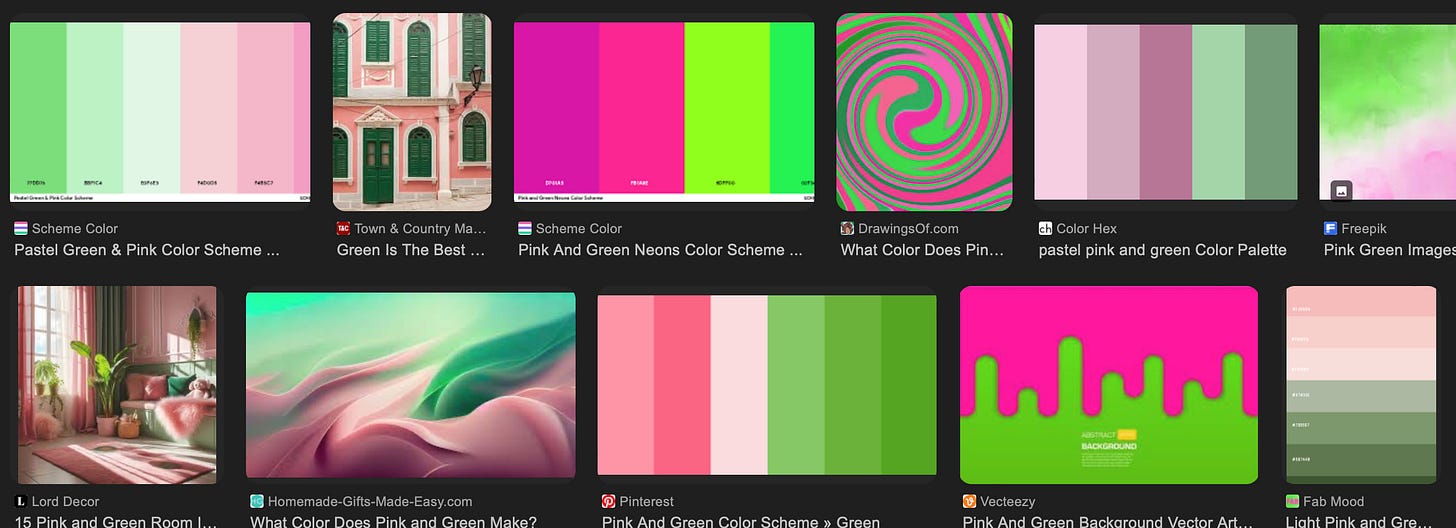Click the Homemade-Gifts-Made-Easy.com favicon
This screenshot has height=528, width=1456.
pos(257,501)
